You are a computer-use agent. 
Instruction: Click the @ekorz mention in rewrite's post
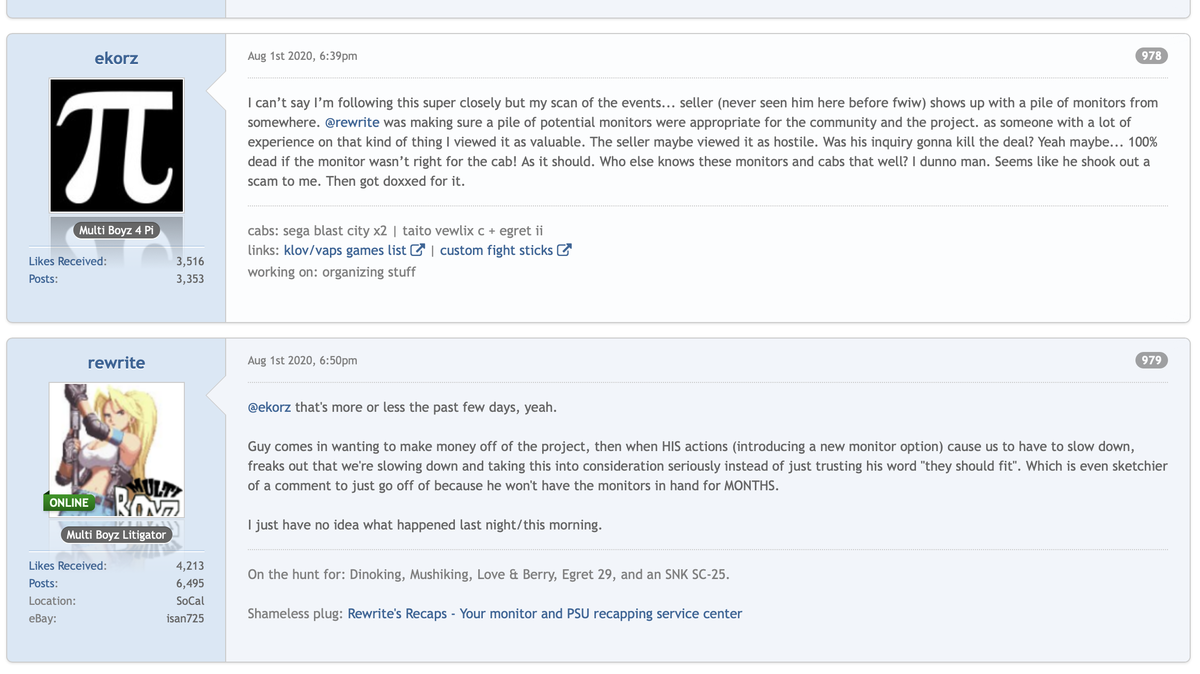[269, 407]
